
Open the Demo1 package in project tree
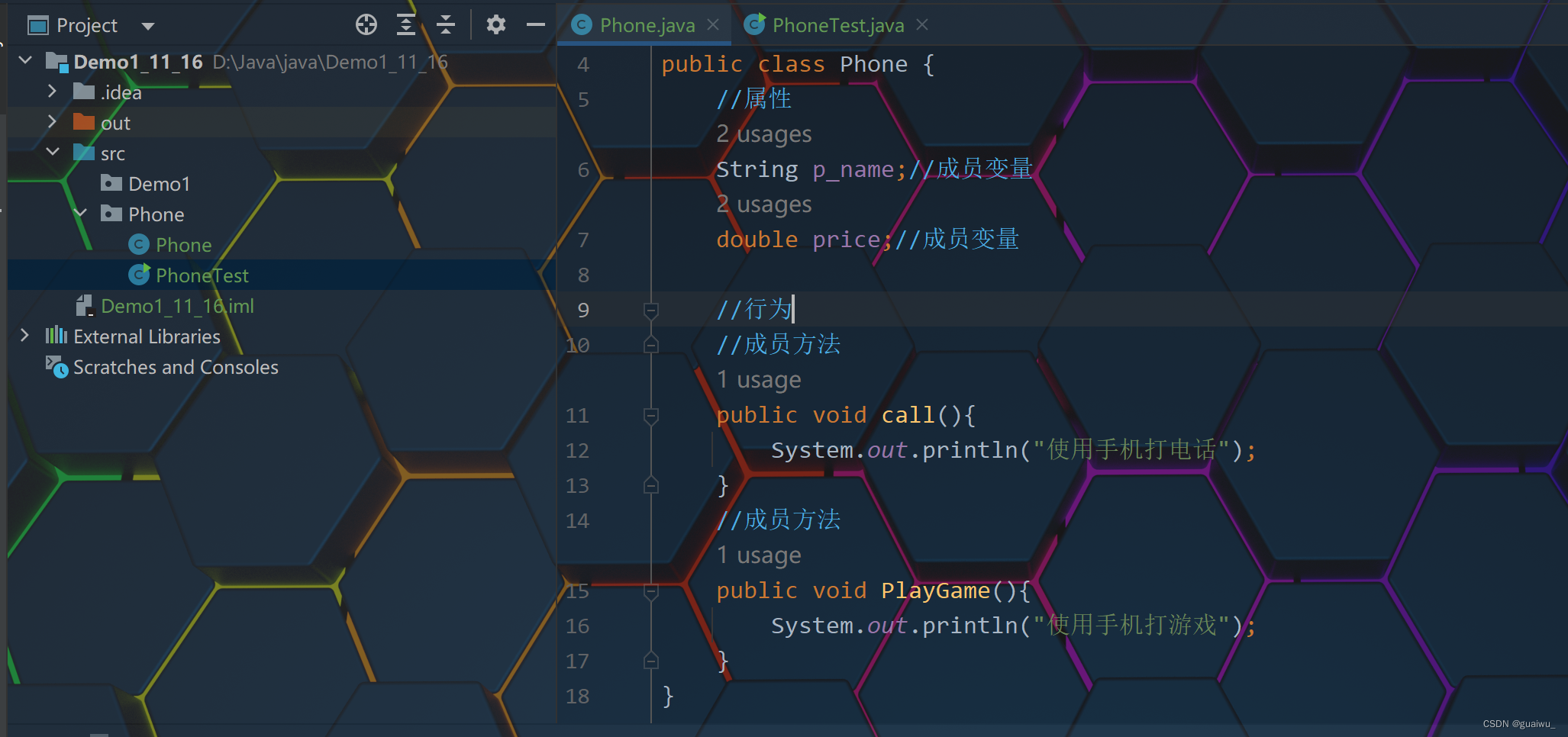[x=158, y=184]
